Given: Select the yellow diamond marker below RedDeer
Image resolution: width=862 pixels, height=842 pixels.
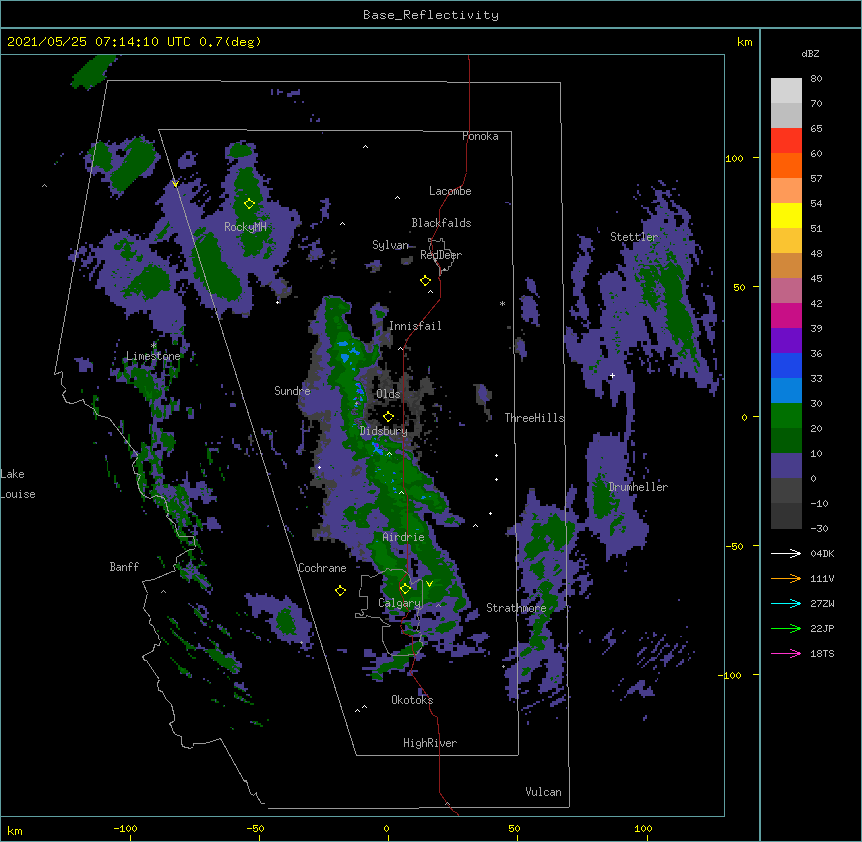Looking at the screenshot, I should [x=425, y=281].
